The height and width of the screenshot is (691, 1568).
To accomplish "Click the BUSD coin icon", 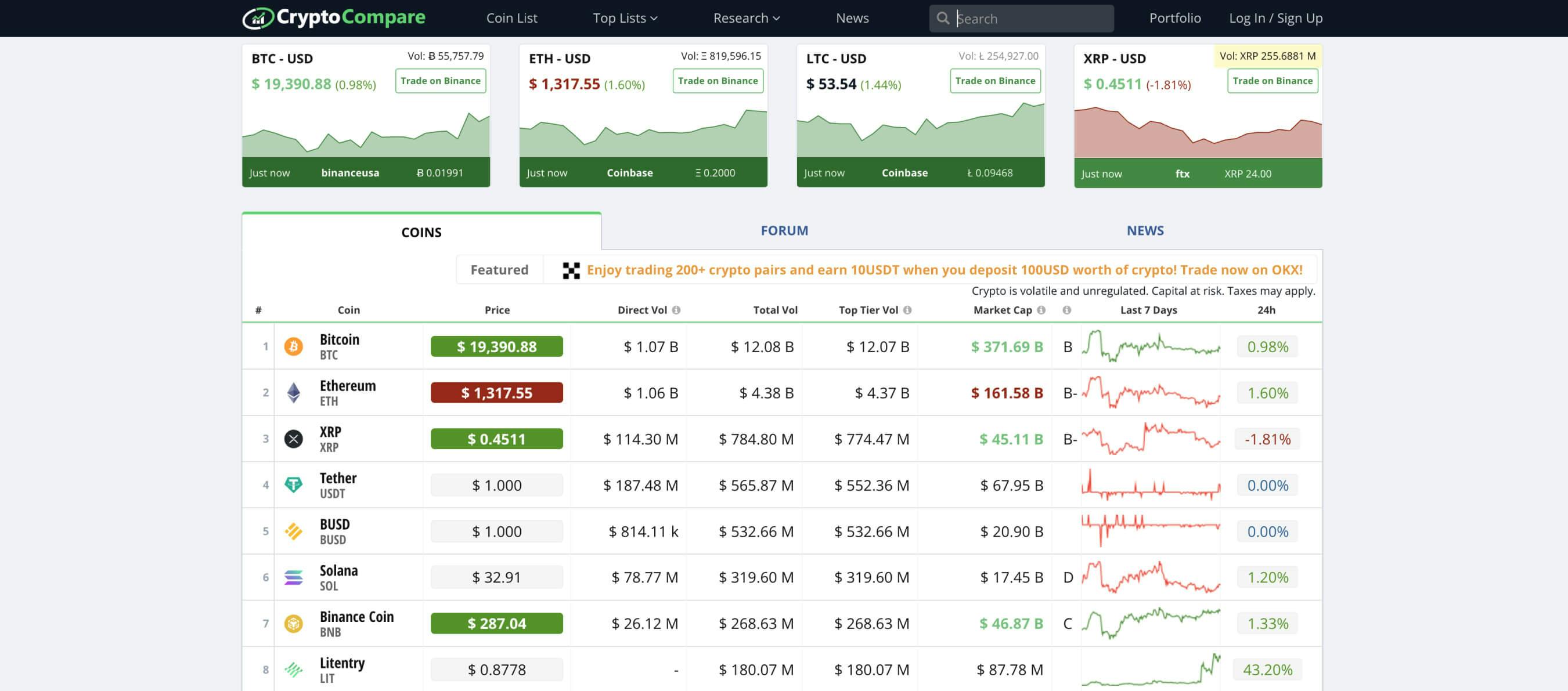I will pyautogui.click(x=293, y=531).
